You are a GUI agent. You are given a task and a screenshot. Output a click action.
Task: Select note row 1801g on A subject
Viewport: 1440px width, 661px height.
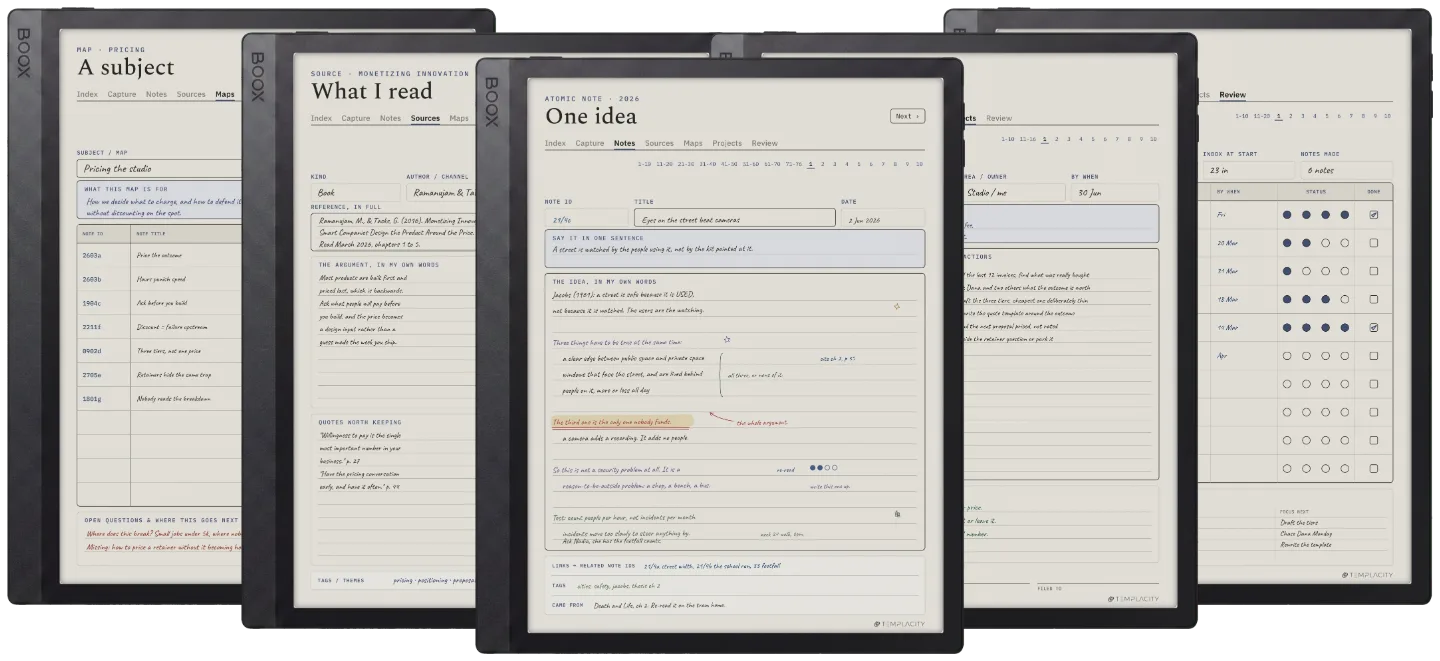click(x=160, y=399)
